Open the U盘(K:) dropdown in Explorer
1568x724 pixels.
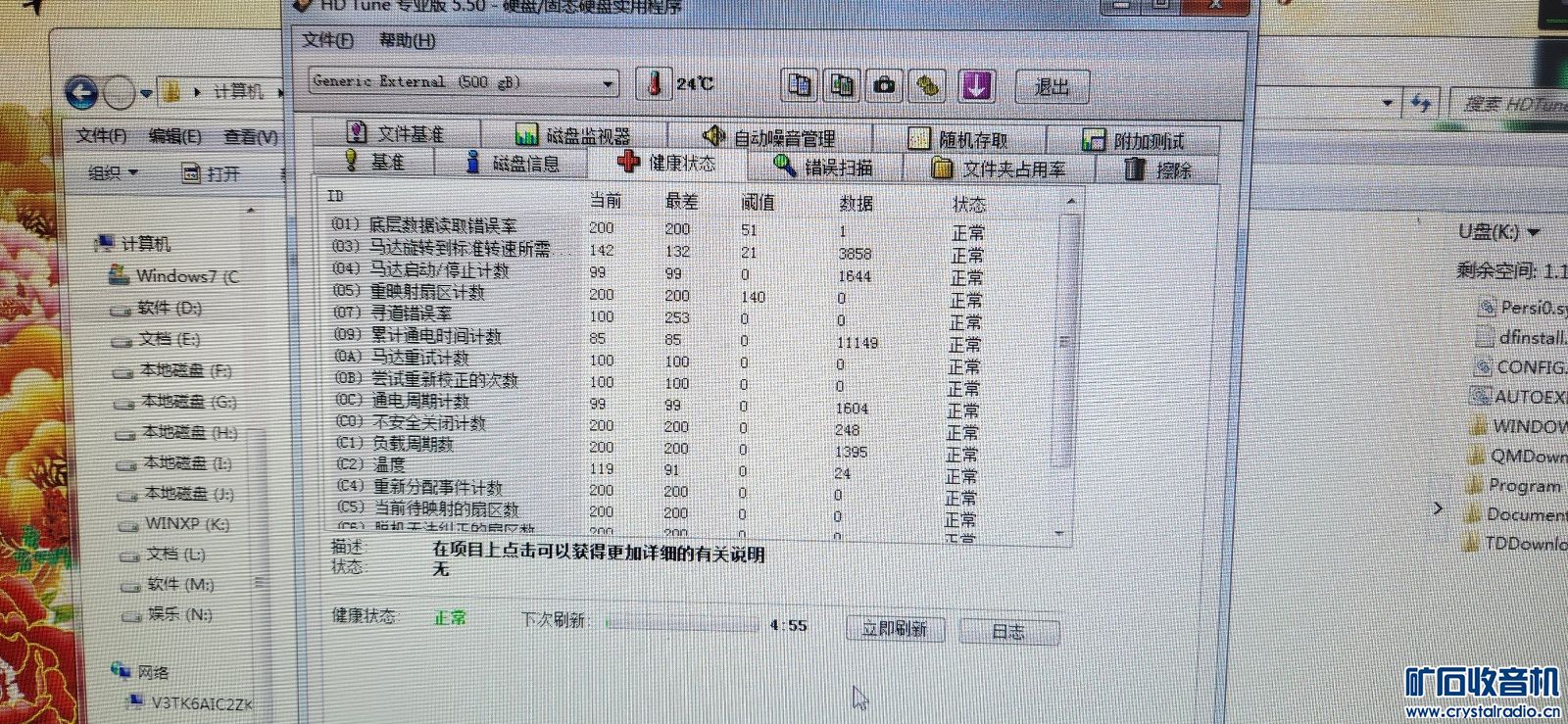[1498, 232]
